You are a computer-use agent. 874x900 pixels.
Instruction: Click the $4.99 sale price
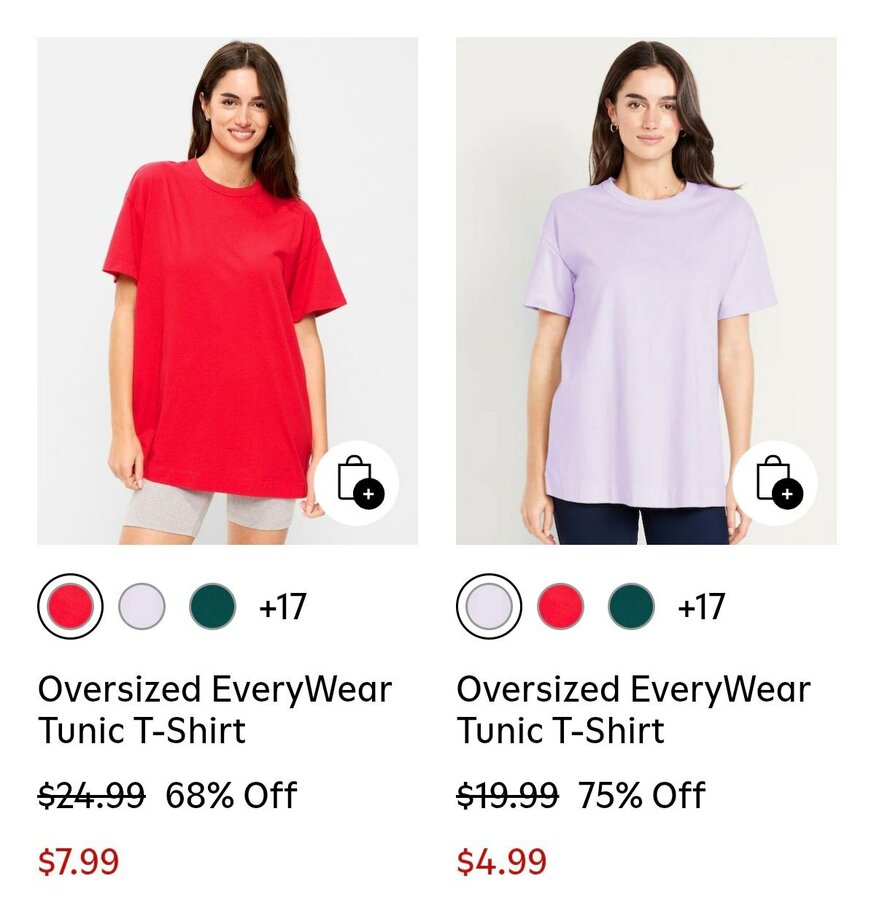point(502,862)
